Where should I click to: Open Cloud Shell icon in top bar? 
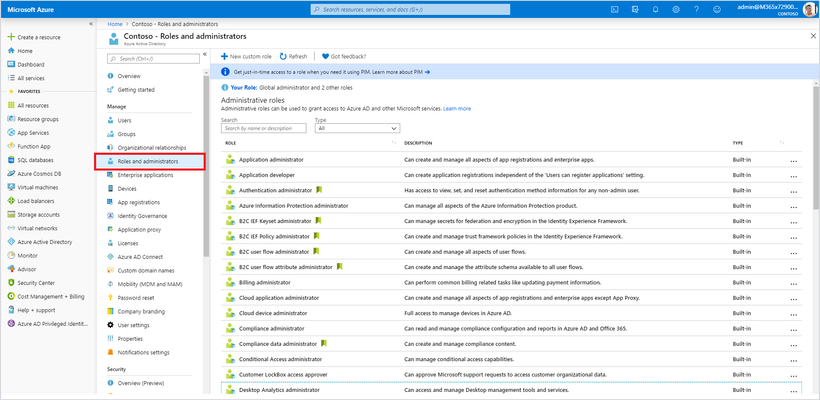point(615,9)
